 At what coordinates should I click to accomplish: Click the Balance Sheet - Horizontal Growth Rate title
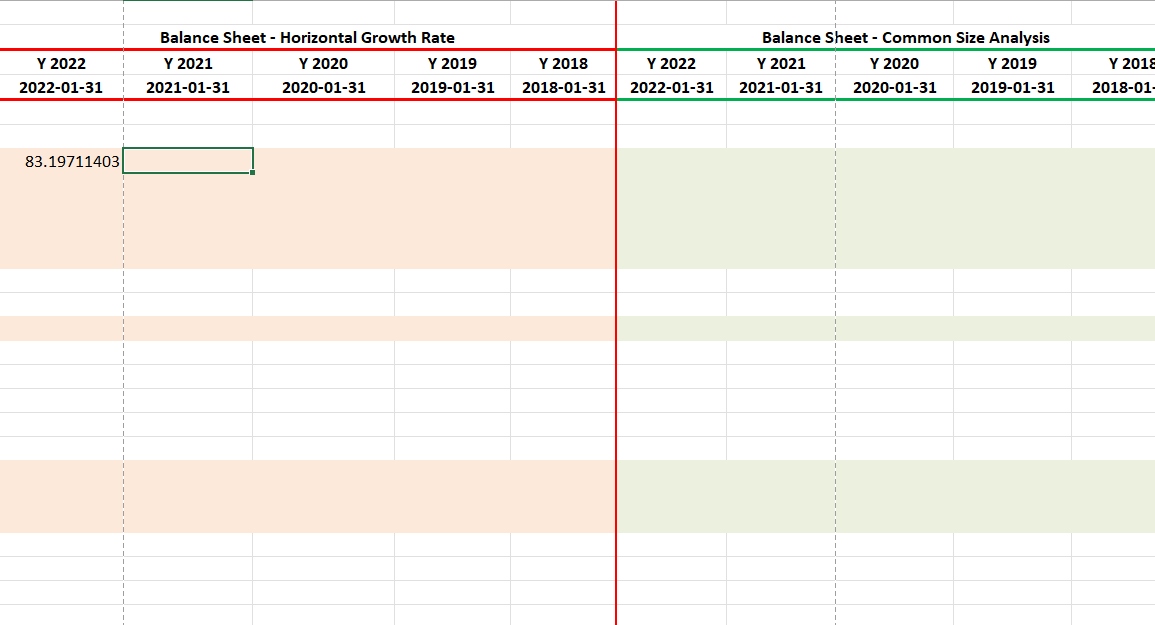click(x=306, y=37)
